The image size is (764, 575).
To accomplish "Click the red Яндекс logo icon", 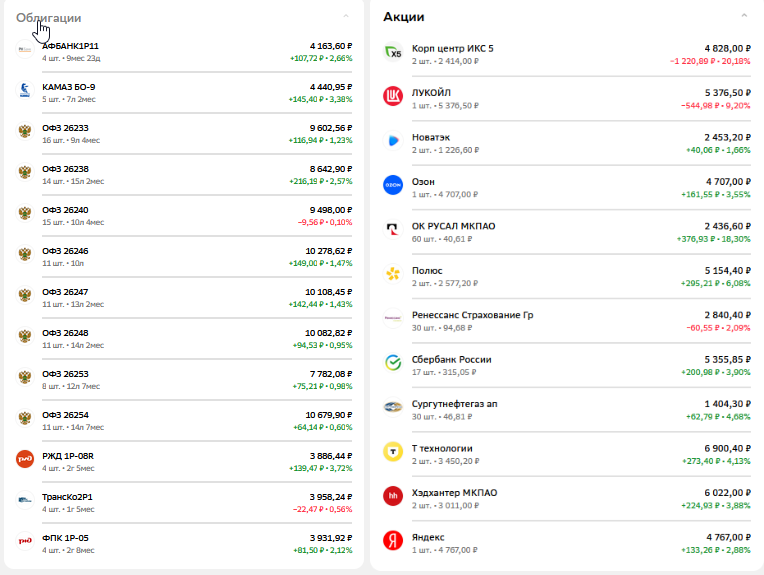I will 393,540.
